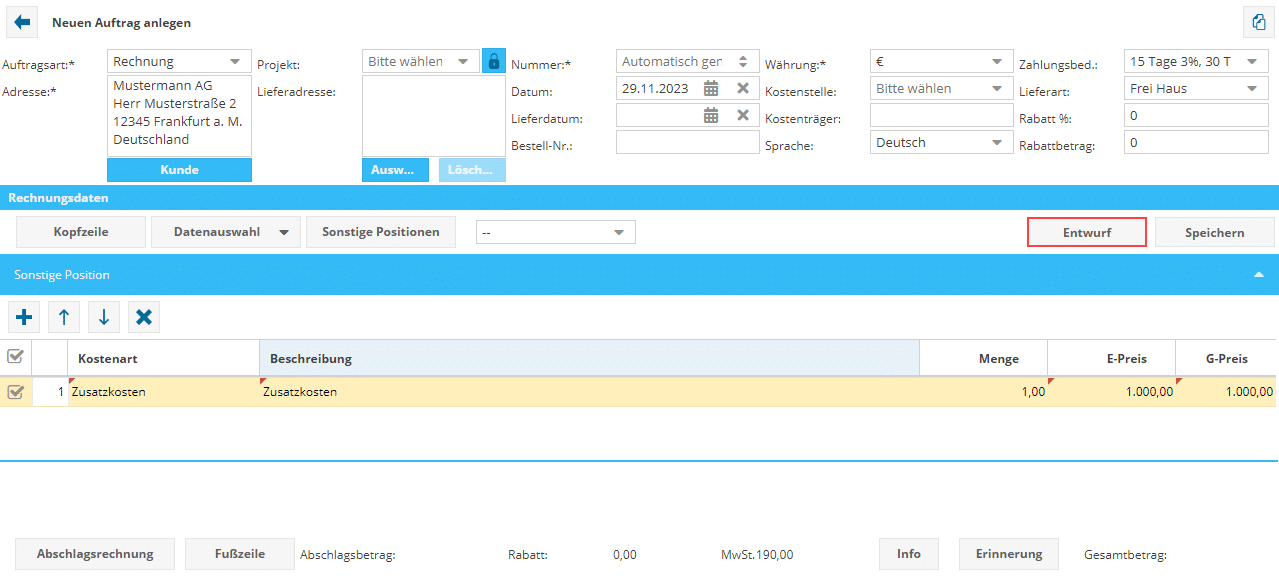Open the Auftragsart dropdown showing Rechnung
Screen dimensions: 1279x580
click(x=180, y=62)
